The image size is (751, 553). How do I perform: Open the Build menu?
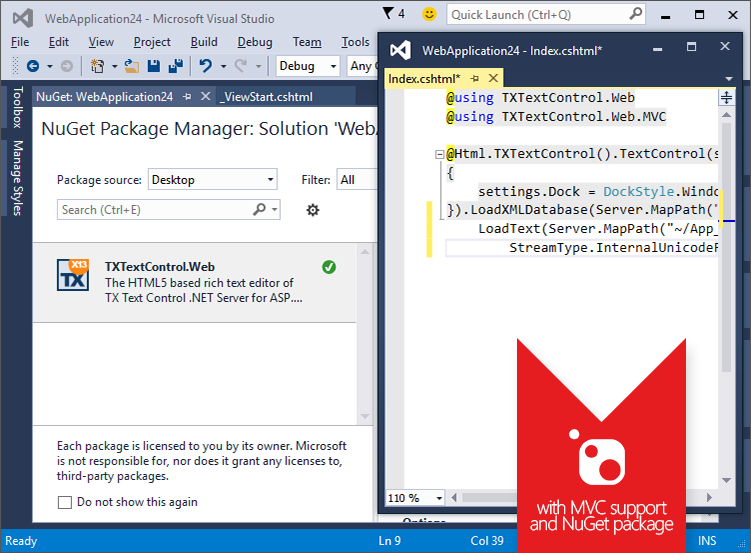204,42
